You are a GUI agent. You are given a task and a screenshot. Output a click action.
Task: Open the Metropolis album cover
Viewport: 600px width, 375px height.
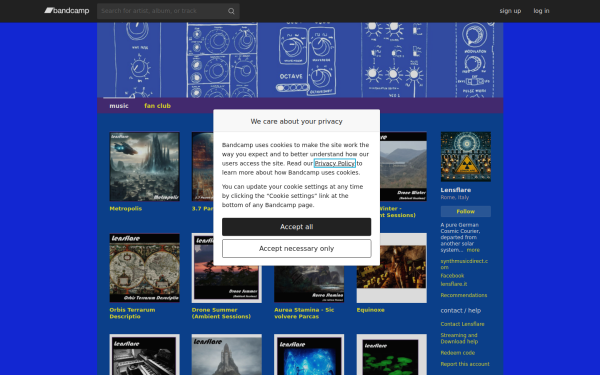(x=144, y=166)
